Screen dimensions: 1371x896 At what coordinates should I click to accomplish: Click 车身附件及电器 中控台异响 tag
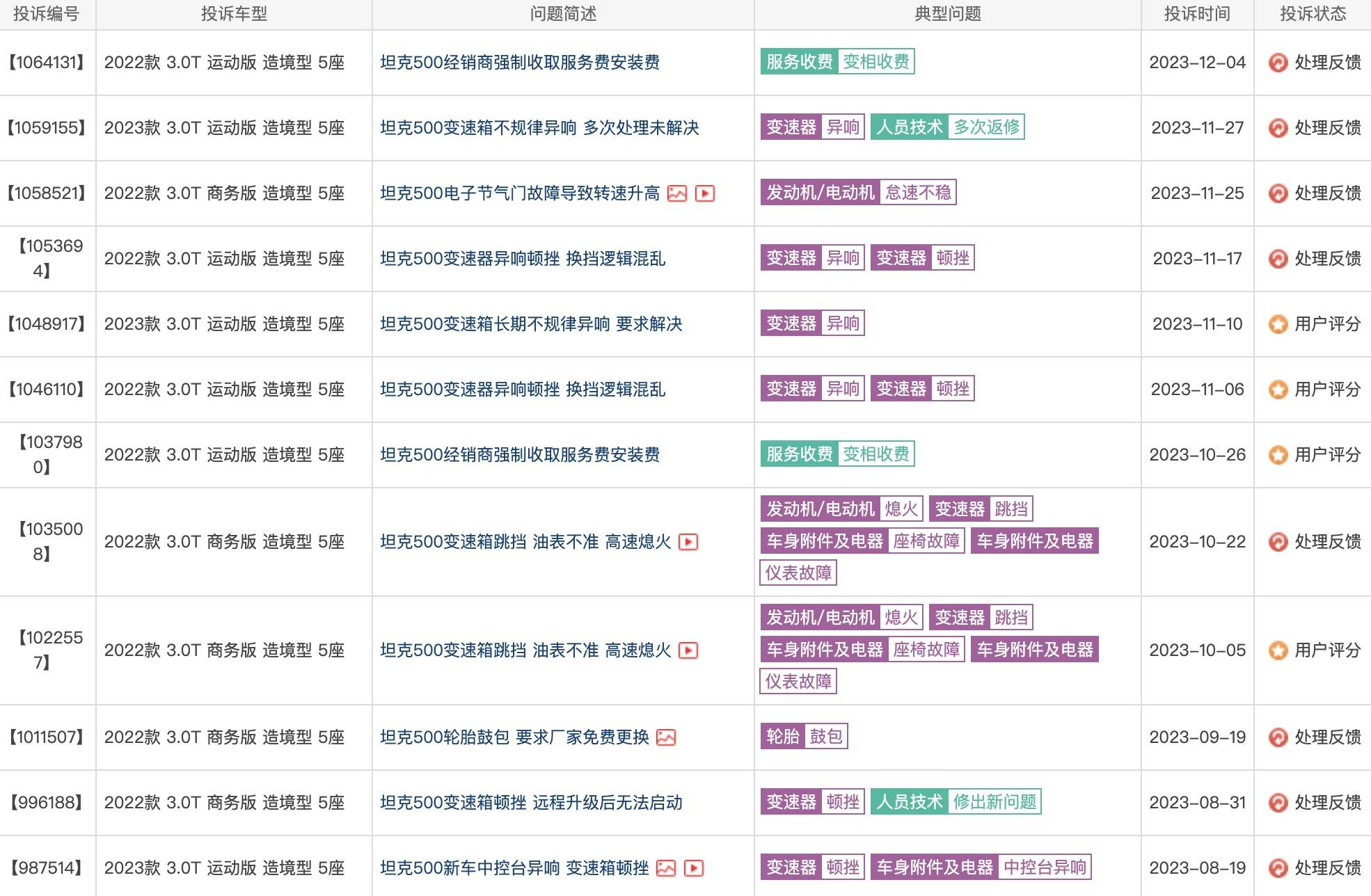tap(981, 867)
